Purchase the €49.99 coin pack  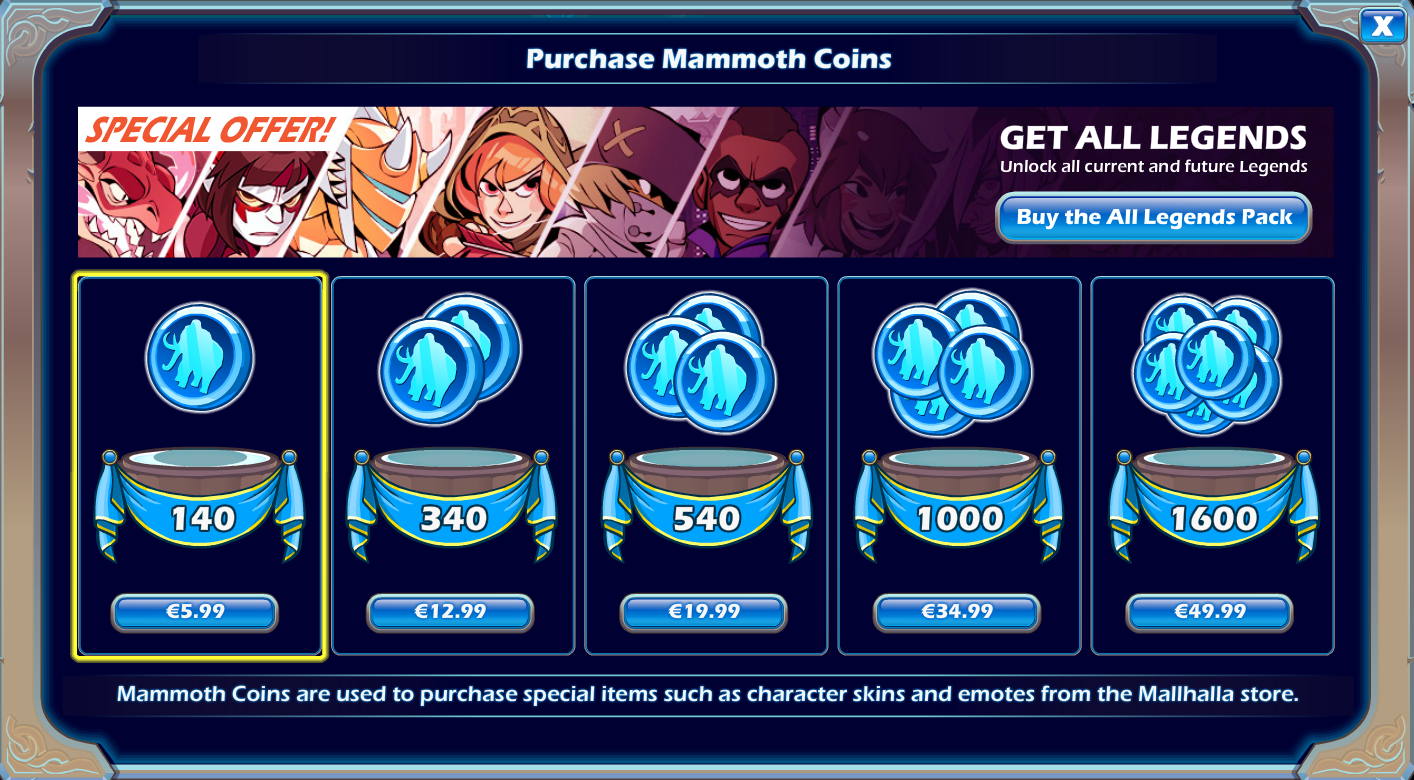coord(1210,612)
